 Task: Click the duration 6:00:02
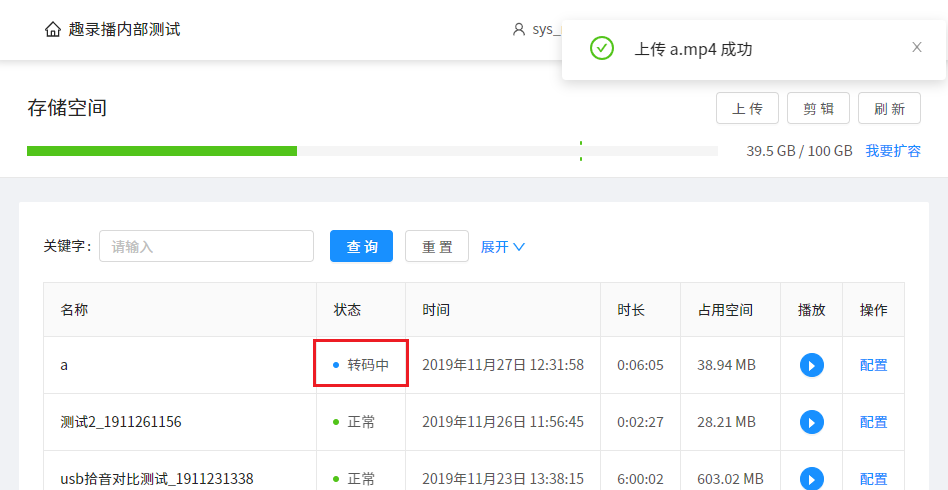click(640, 479)
